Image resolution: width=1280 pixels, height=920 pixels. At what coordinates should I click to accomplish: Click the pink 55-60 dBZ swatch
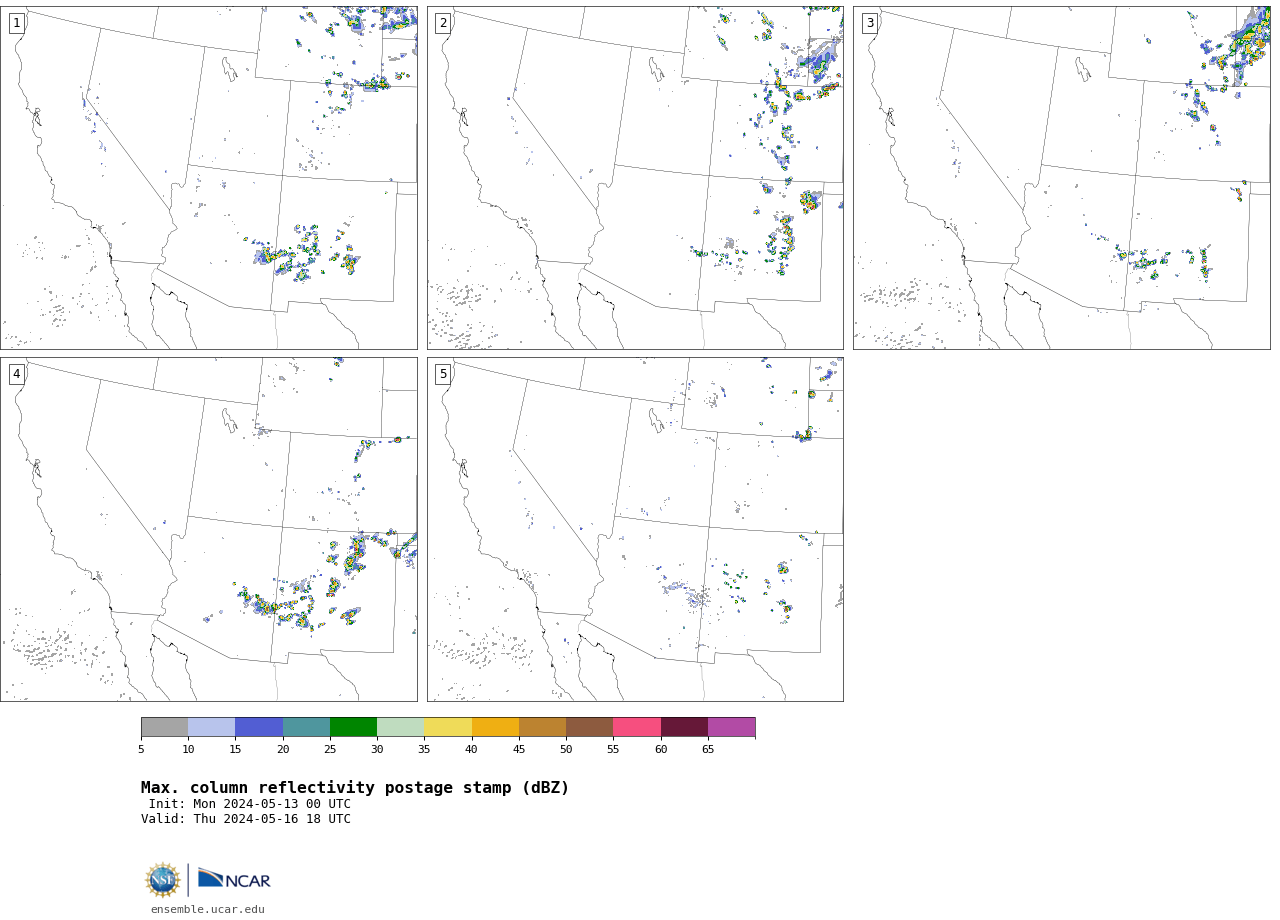[x=637, y=727]
